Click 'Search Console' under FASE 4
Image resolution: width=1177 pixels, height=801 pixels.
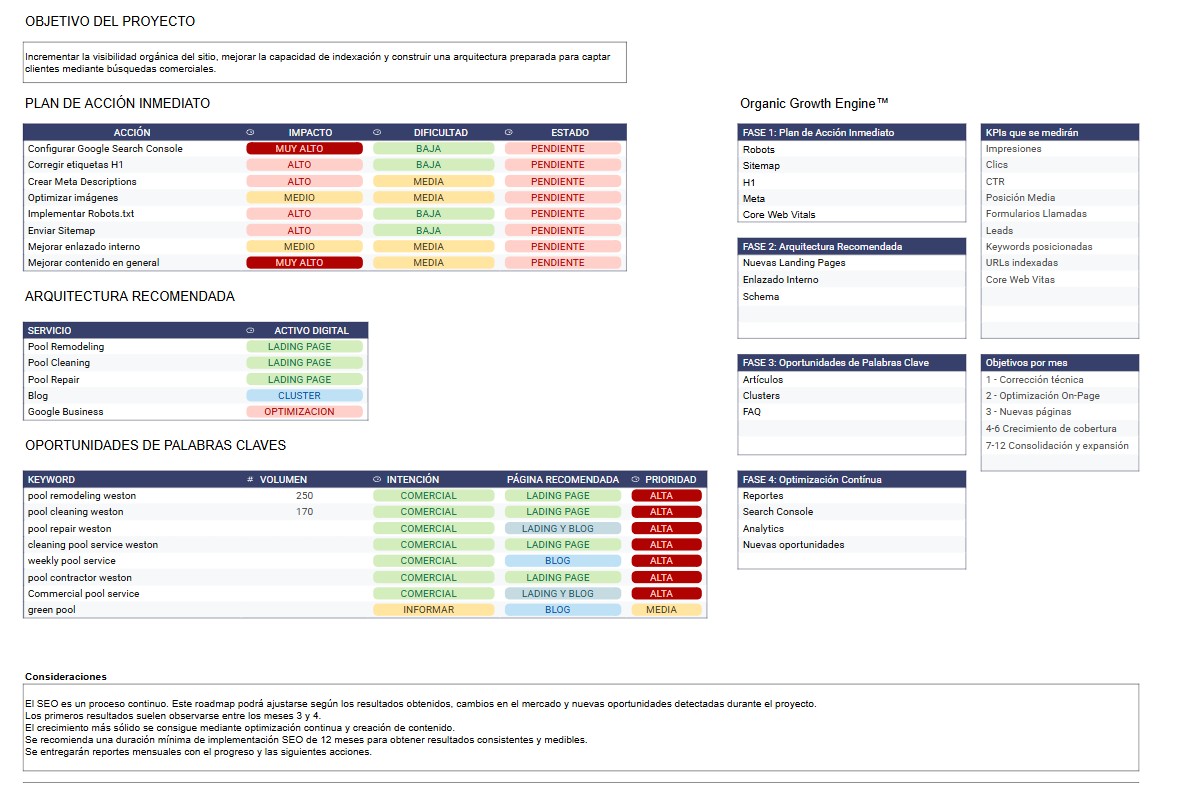click(778, 512)
